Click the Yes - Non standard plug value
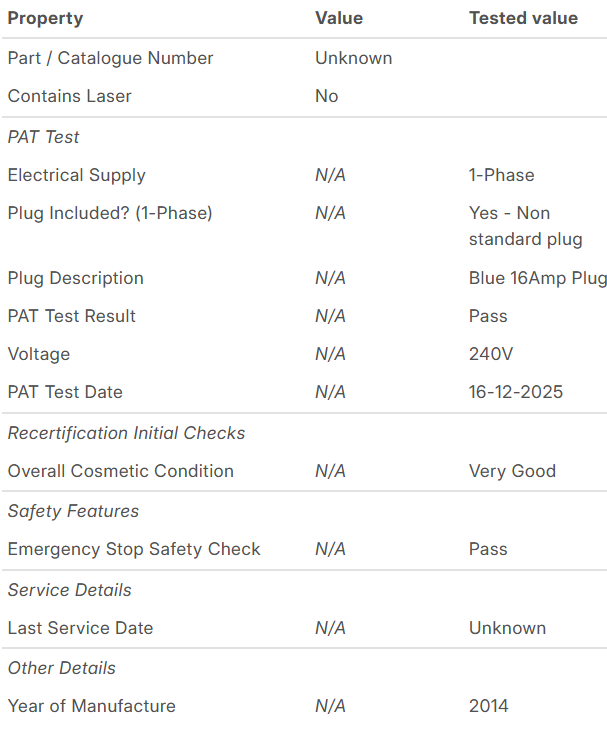The height and width of the screenshot is (742, 607). point(526,226)
